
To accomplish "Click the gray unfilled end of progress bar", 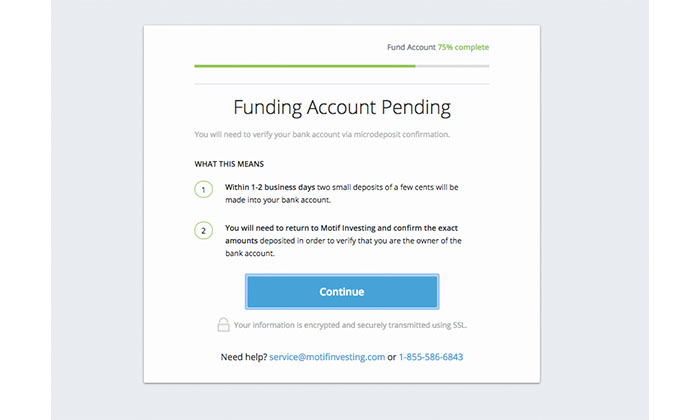I will click(452, 66).
